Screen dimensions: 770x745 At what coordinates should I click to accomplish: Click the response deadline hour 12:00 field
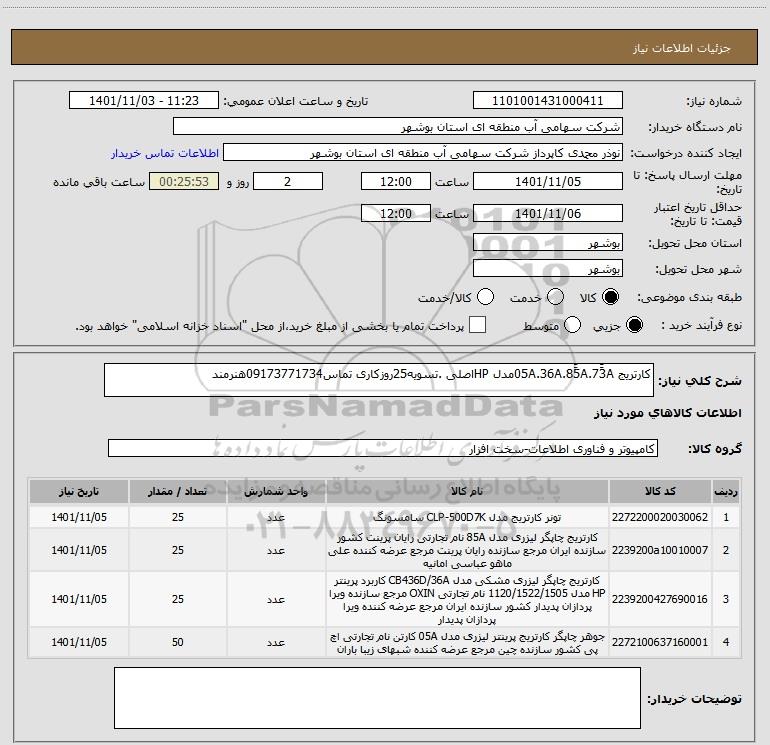point(396,182)
